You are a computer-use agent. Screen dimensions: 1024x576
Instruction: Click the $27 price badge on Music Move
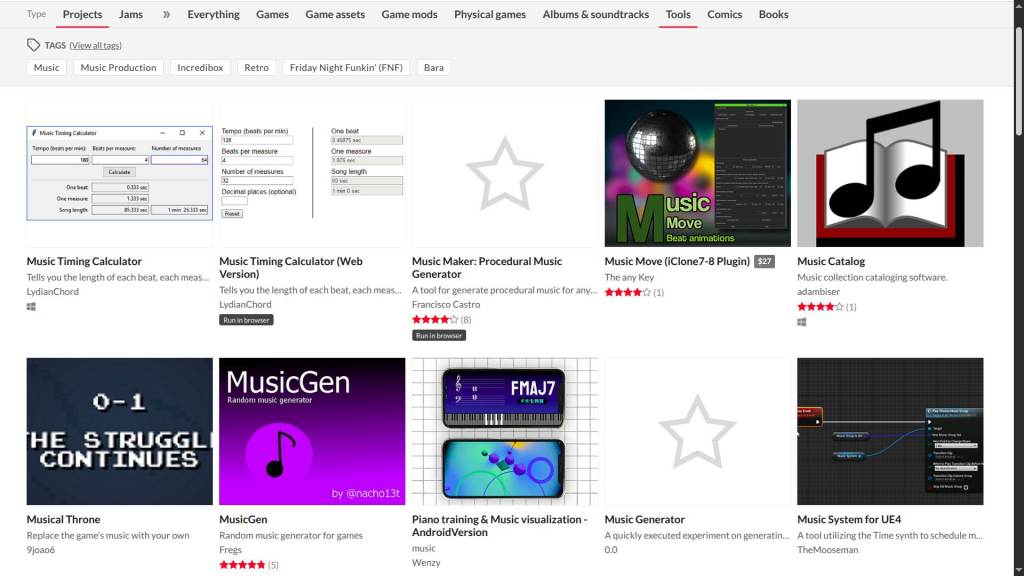pos(764,261)
